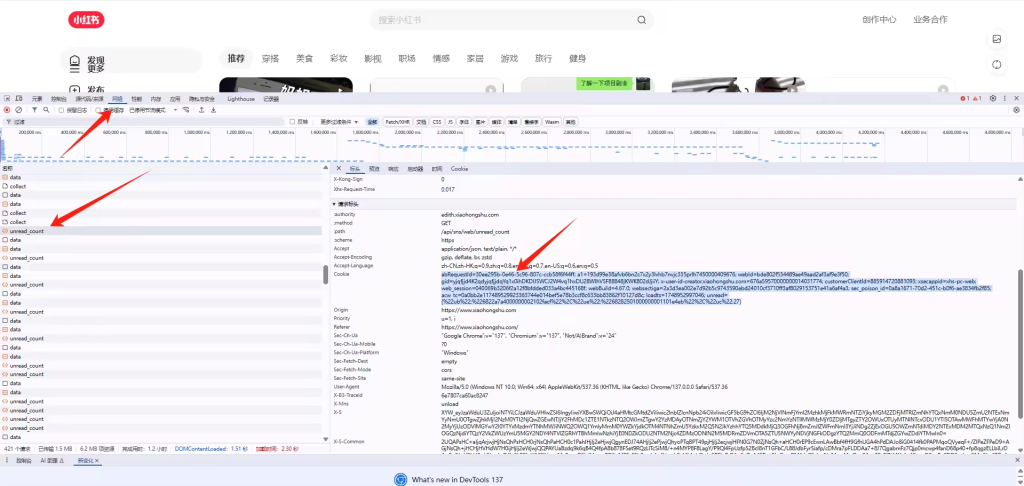Viewport: 1024px width, 486px height.
Task: Open network search magnifier
Action: point(45,110)
